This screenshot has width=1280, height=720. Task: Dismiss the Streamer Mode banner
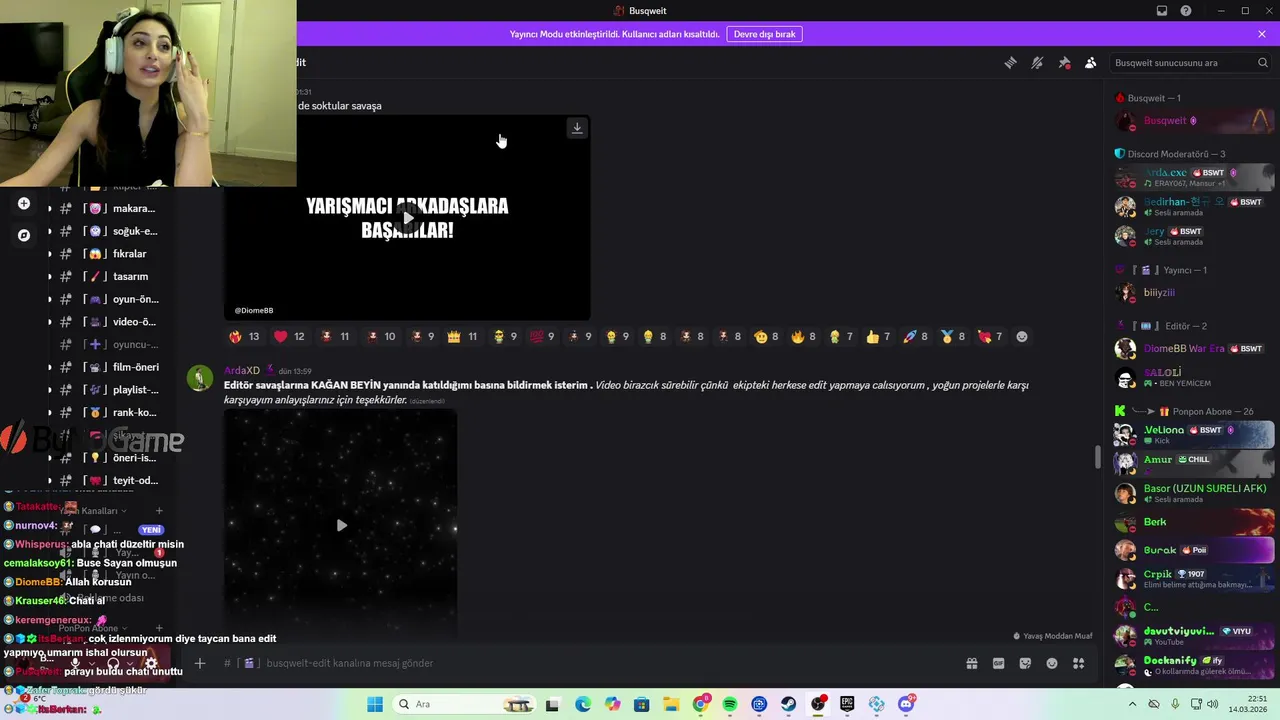click(x=1262, y=34)
